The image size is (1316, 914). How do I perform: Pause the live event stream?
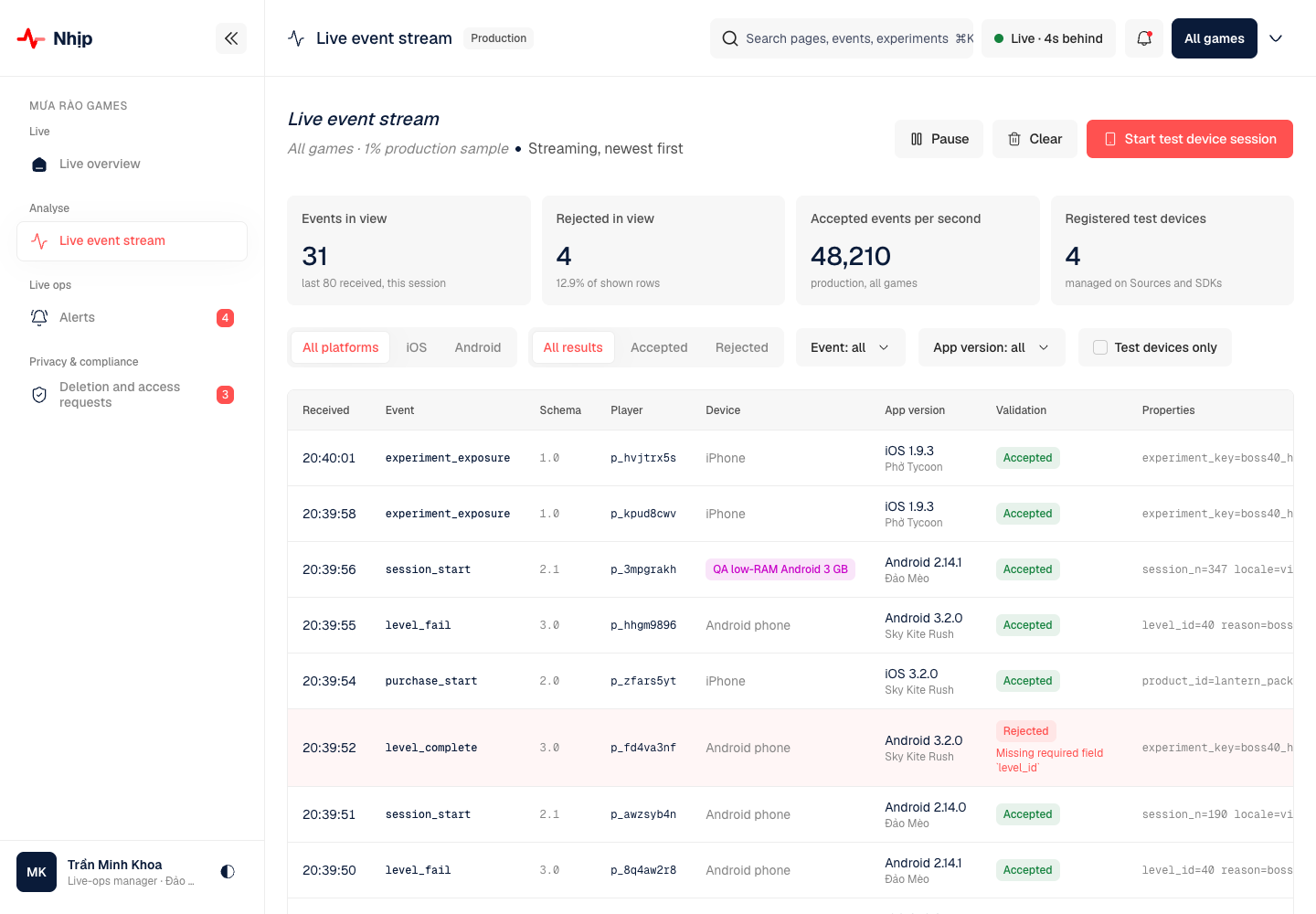(x=939, y=139)
